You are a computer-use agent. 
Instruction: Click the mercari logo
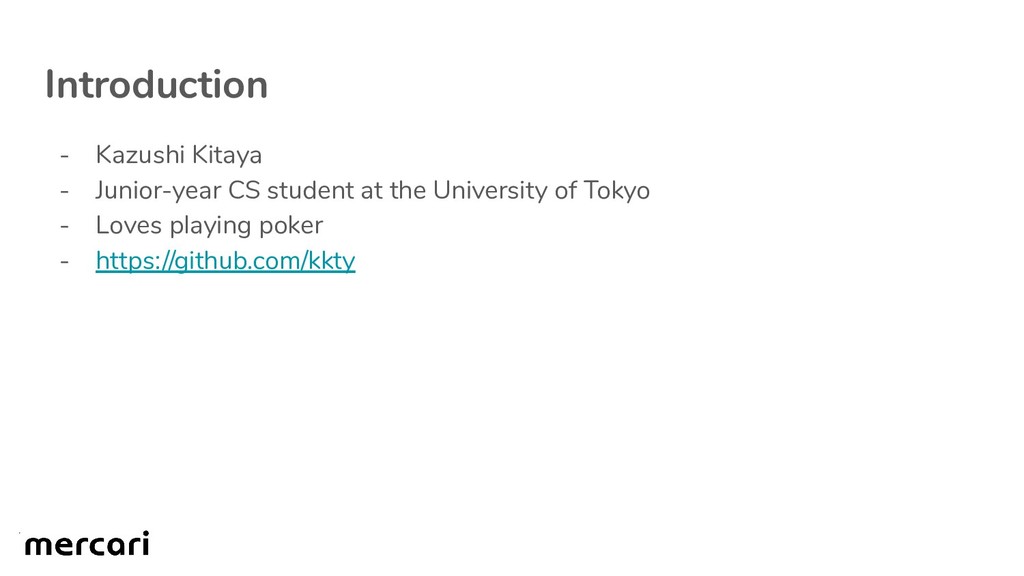pyautogui.click(x=87, y=543)
